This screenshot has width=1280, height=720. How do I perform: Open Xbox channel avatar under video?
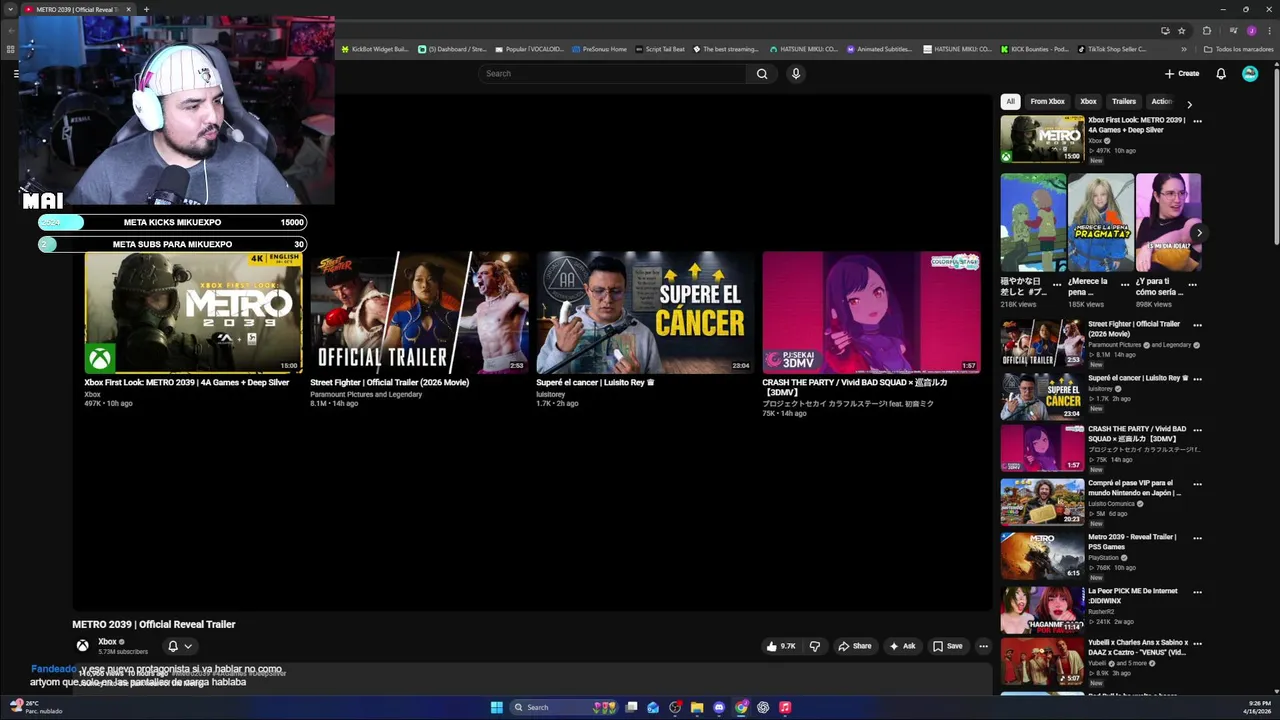83,645
